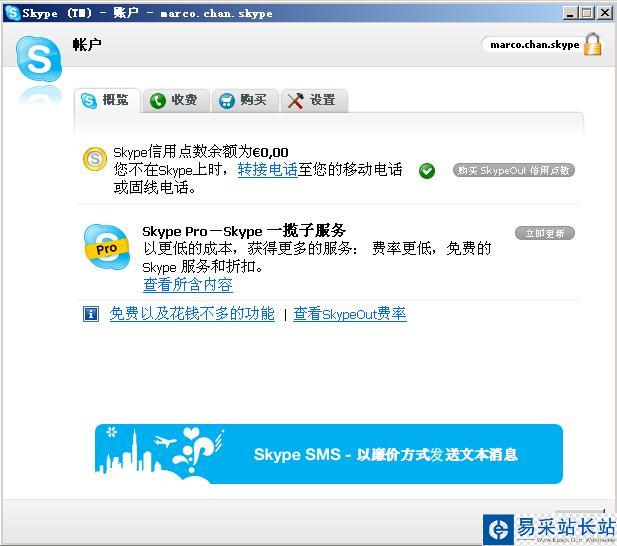Click the Skype Pro badge icon
The image size is (617, 546).
coord(107,247)
